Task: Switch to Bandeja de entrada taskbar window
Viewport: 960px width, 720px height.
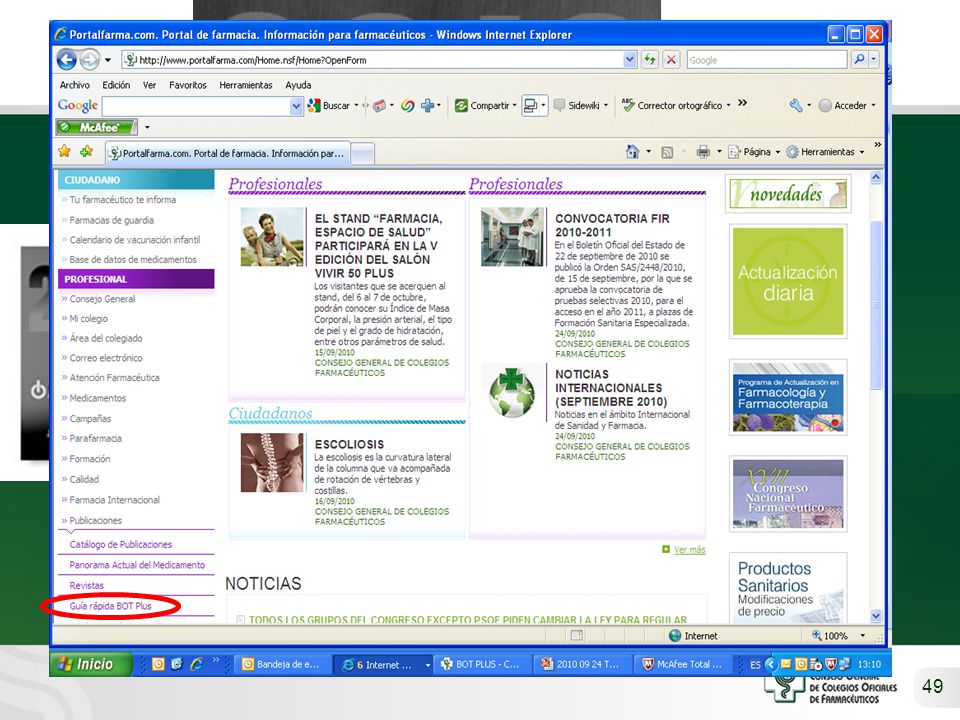Action: pyautogui.click(x=283, y=664)
